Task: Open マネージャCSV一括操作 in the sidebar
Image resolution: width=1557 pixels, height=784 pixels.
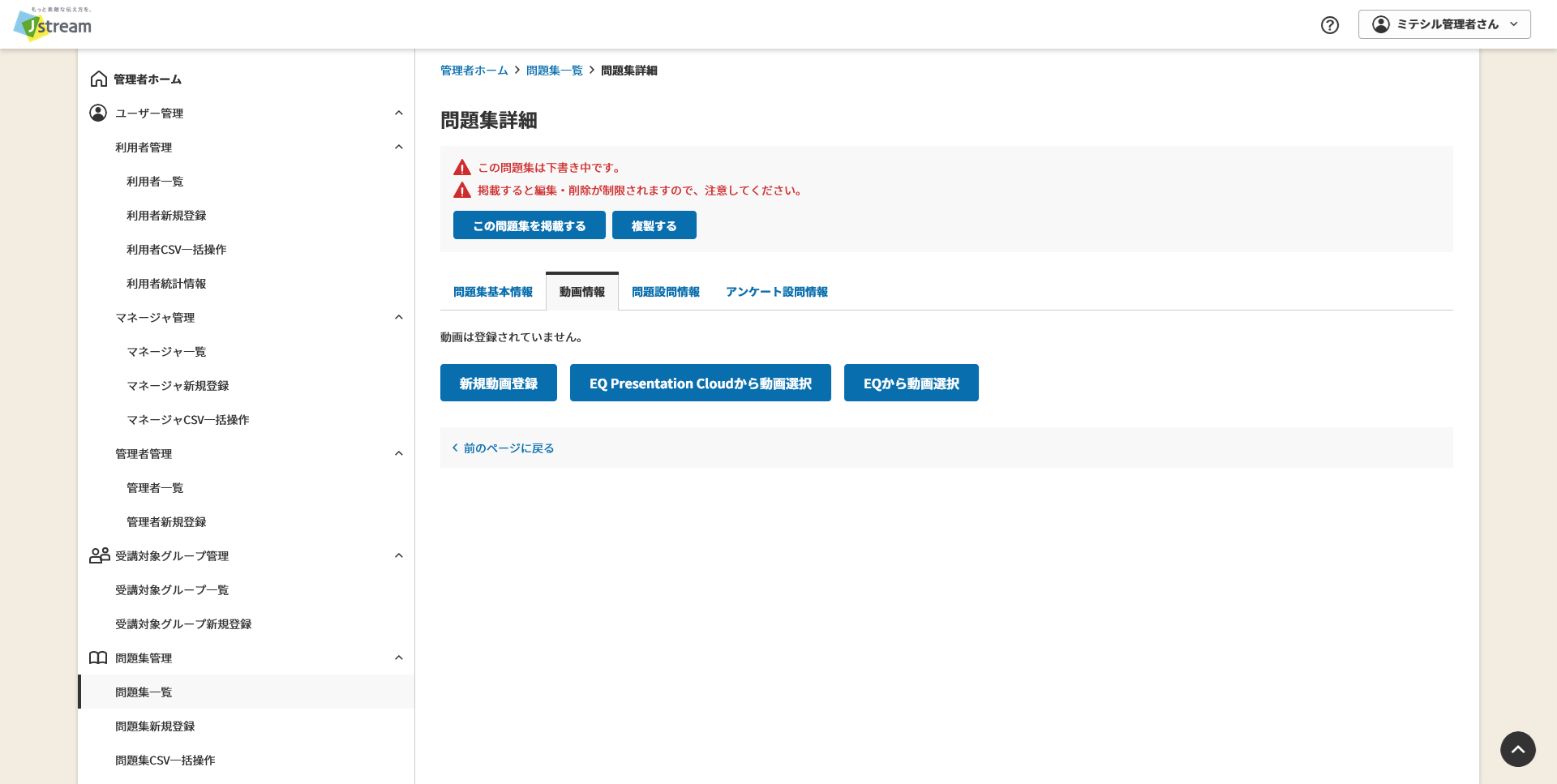Action: click(188, 420)
